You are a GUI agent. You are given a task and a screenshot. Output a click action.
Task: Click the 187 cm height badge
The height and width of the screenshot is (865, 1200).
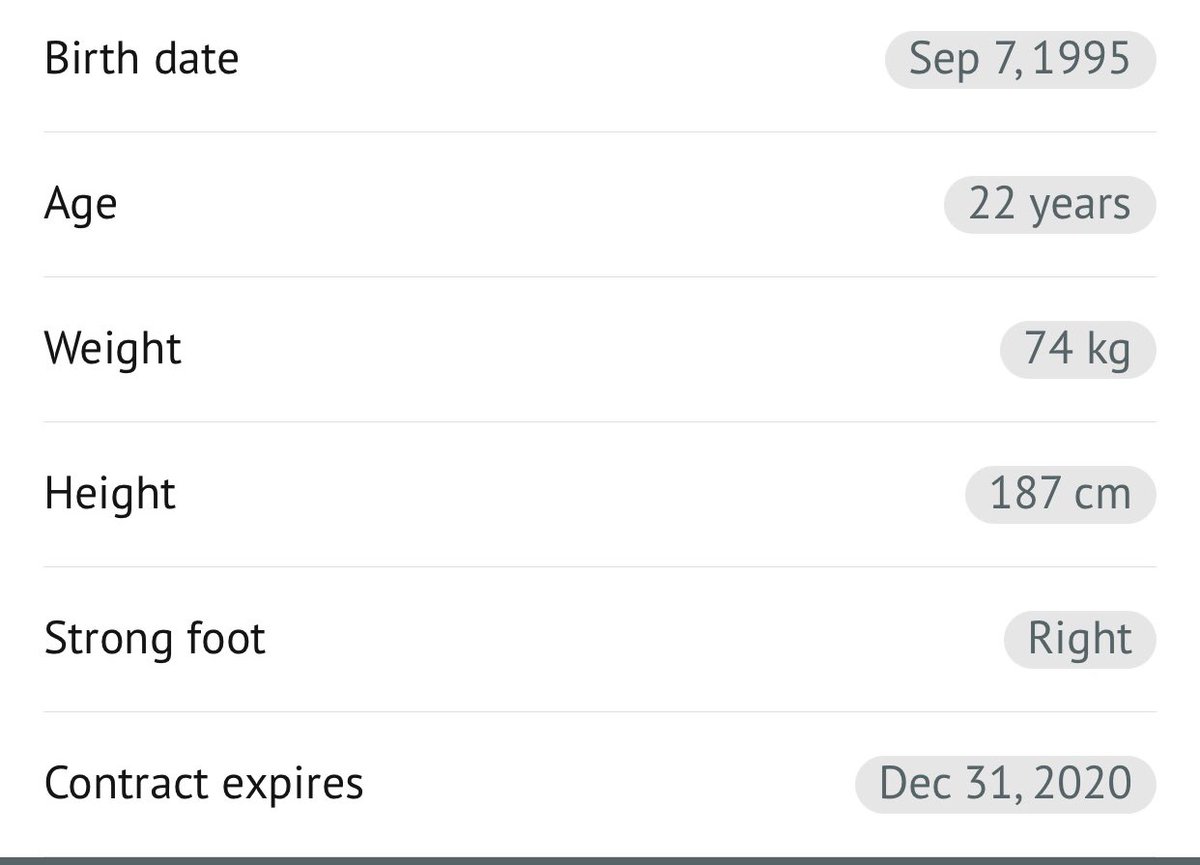click(1061, 494)
